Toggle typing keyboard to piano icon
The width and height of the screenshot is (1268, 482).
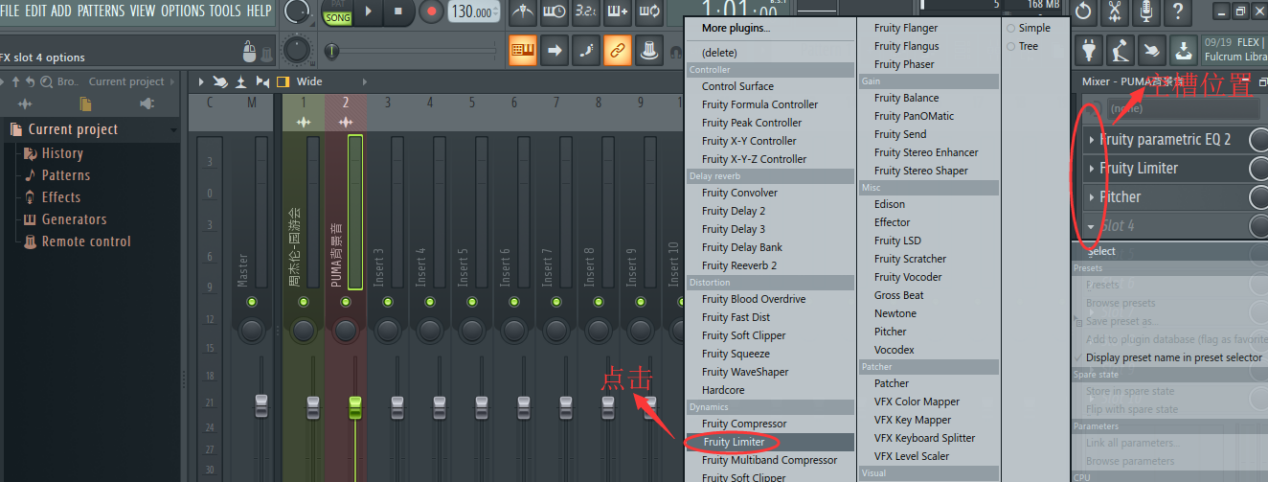(522, 49)
